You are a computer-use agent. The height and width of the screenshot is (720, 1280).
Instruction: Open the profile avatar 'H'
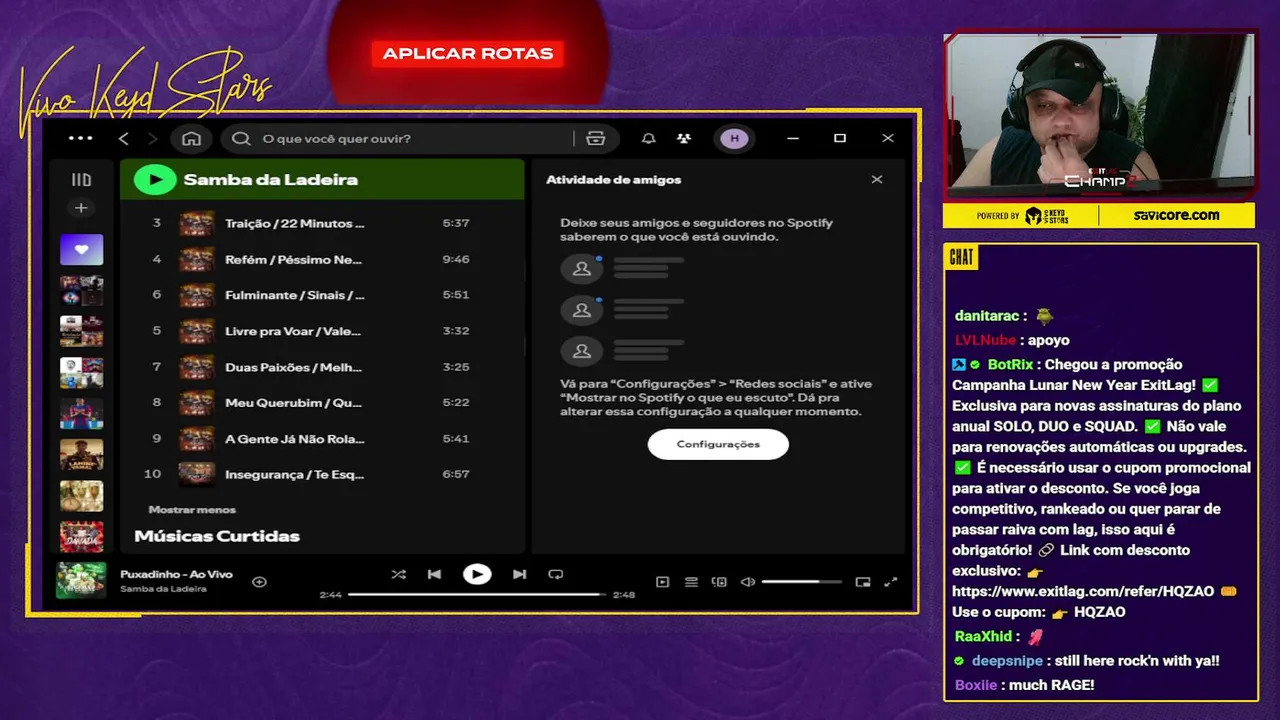[x=734, y=138]
